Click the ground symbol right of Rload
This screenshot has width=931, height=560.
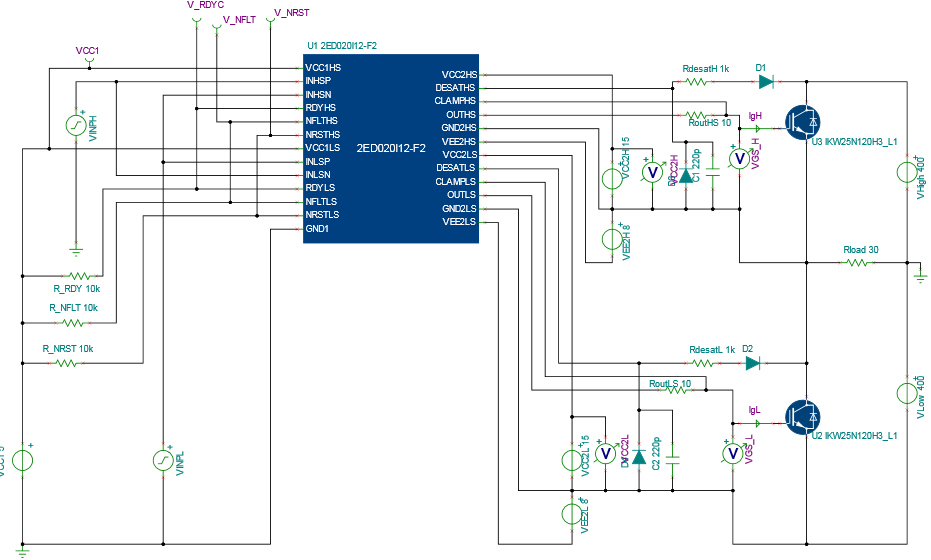(x=920, y=276)
